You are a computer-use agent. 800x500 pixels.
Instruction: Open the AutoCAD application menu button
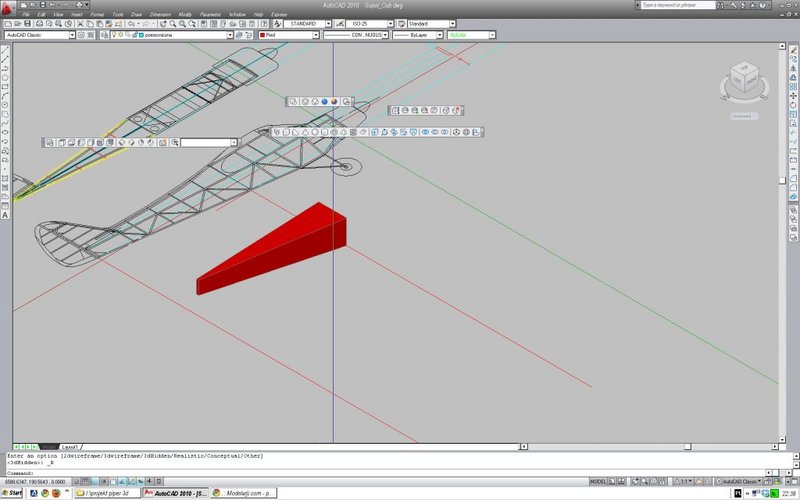pos(8,8)
